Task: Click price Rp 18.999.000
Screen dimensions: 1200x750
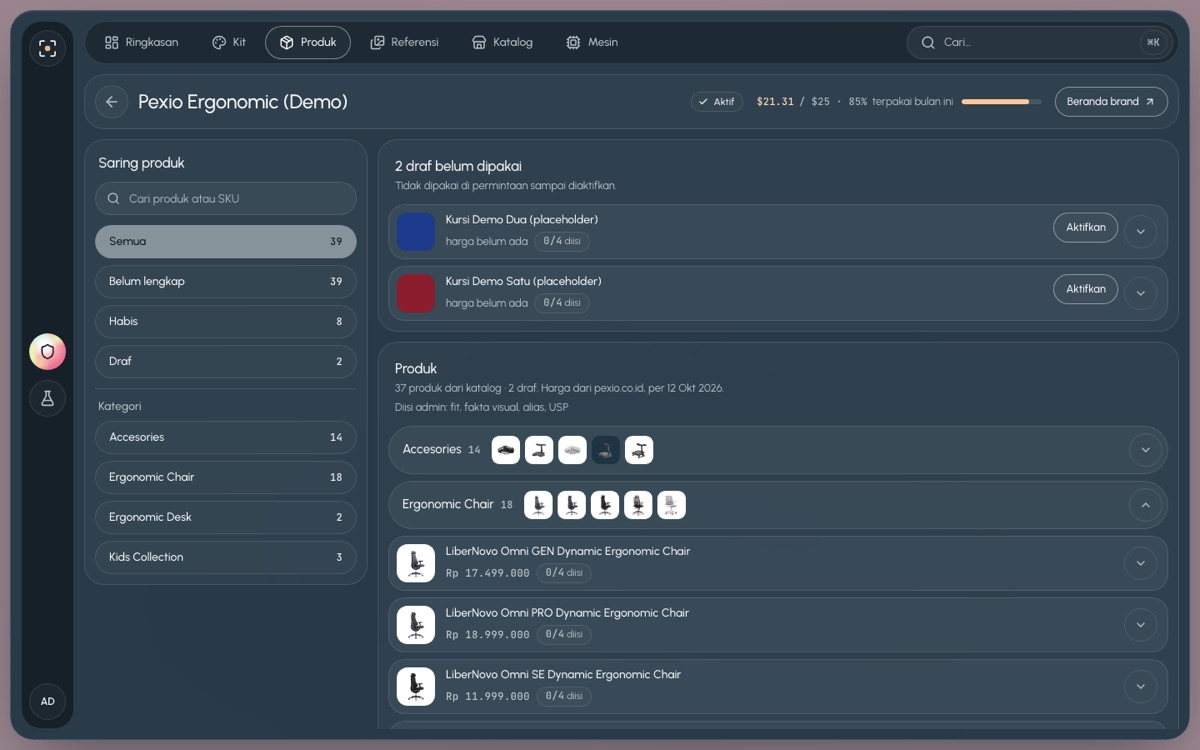Action: 488,635
